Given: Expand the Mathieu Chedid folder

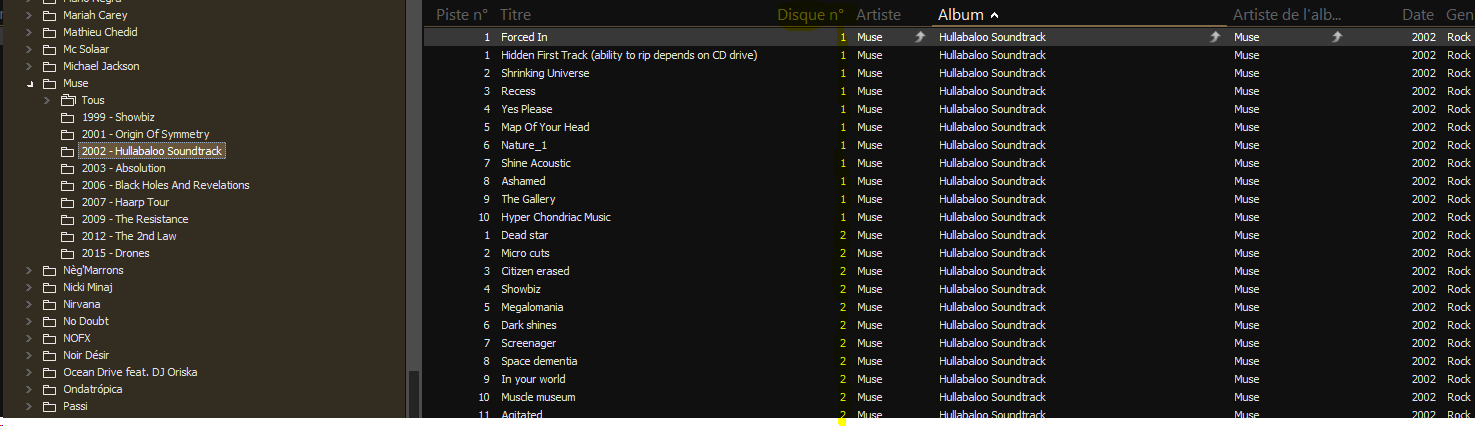Looking at the screenshot, I should click(x=29, y=32).
